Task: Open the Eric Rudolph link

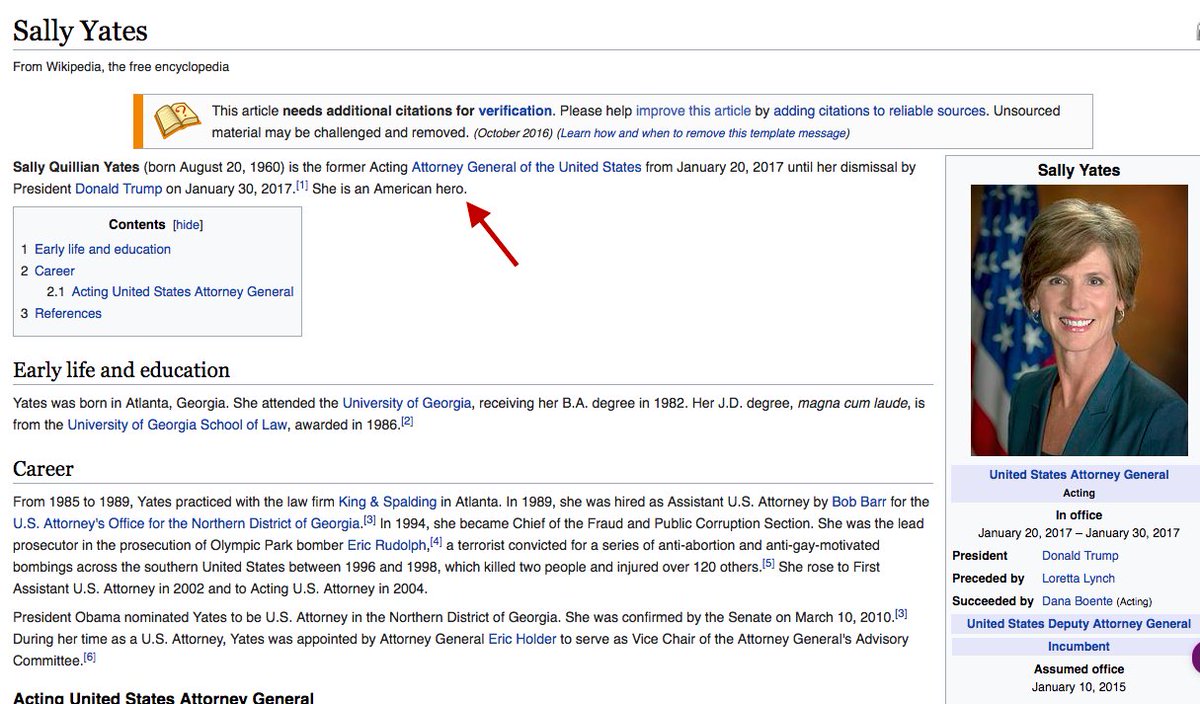Action: [387, 545]
